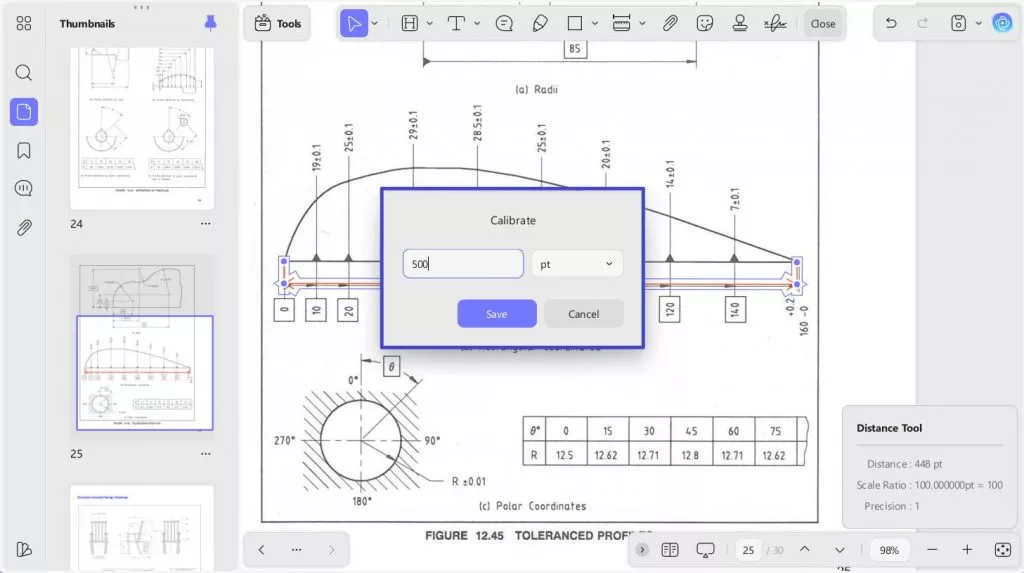
Task: Go to the previous page up arrow
Action: [x=805, y=549]
